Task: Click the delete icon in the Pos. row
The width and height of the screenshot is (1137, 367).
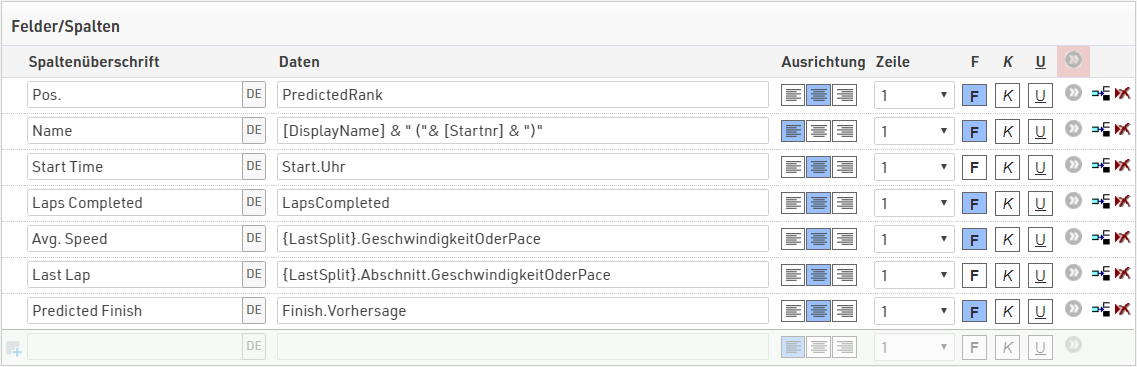Action: [1122, 94]
